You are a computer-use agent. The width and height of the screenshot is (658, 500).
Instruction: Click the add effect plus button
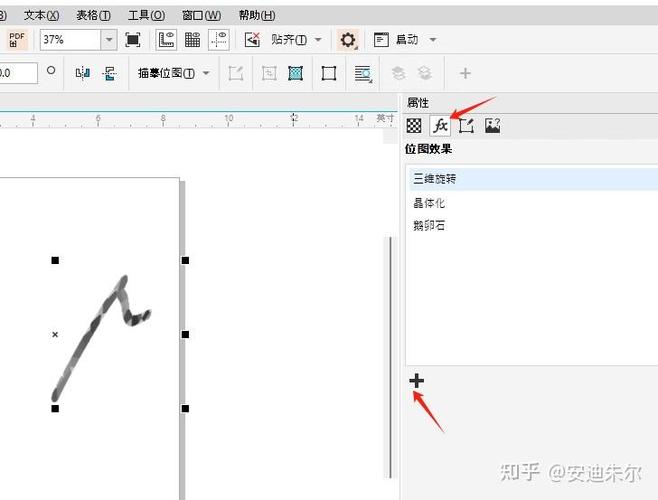point(417,381)
